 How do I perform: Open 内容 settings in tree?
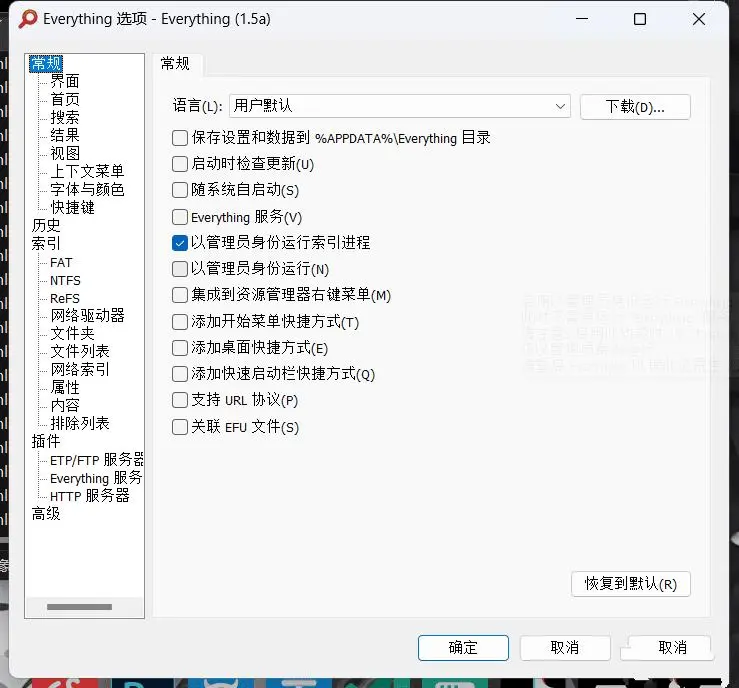pyautogui.click(x=65, y=405)
